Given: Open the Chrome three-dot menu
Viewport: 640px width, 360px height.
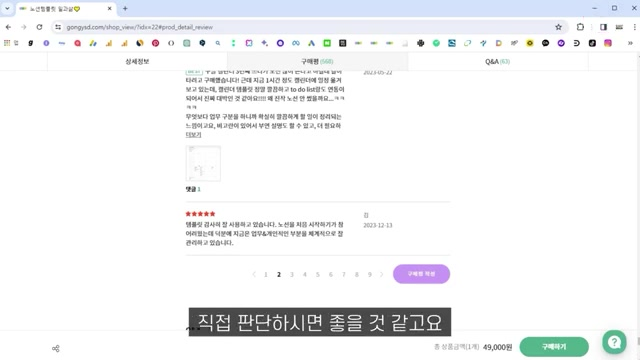Looking at the screenshot, I should click(634, 27).
